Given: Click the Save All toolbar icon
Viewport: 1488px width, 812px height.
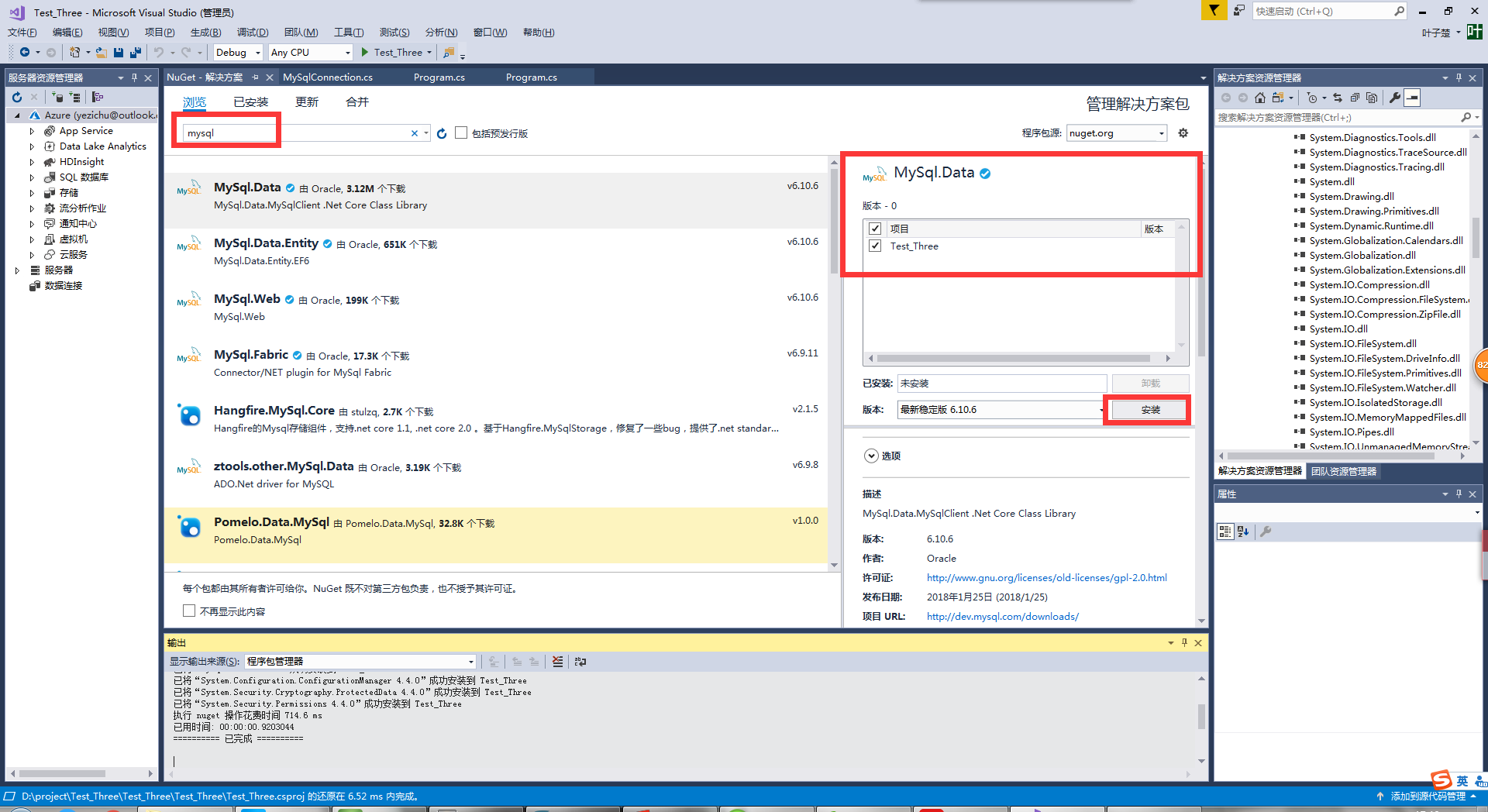Looking at the screenshot, I should tap(136, 52).
